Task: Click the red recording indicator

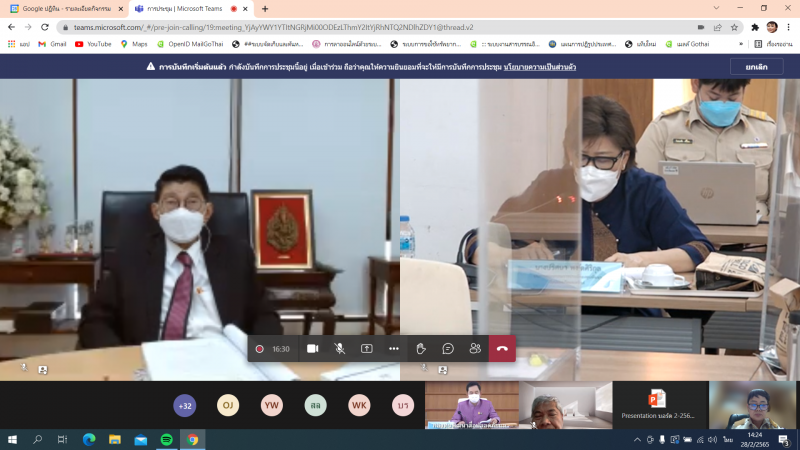Action: [259, 349]
